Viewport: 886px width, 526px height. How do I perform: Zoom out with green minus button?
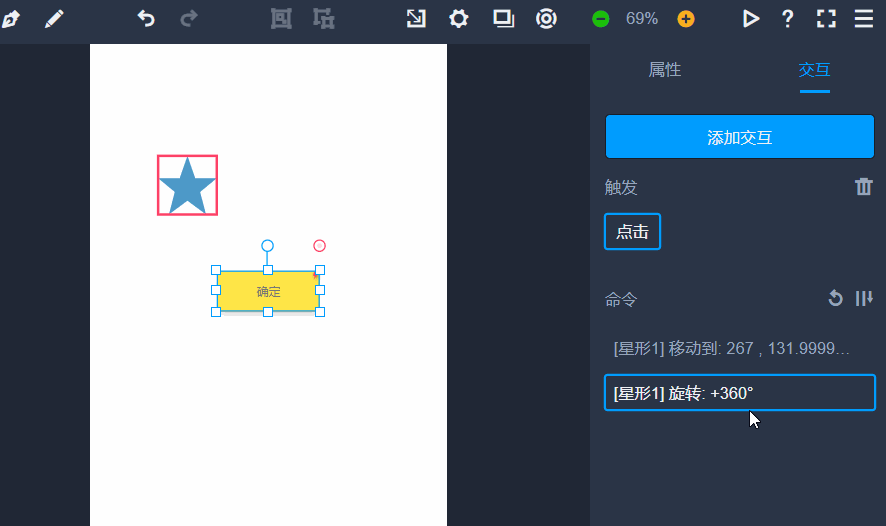pos(600,19)
